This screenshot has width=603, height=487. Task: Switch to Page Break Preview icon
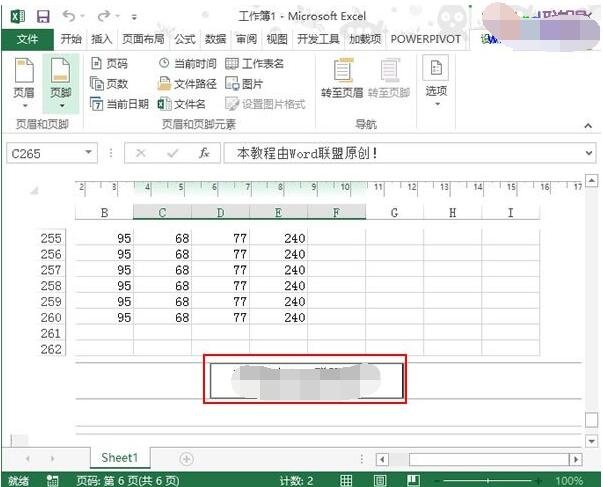(x=413, y=480)
